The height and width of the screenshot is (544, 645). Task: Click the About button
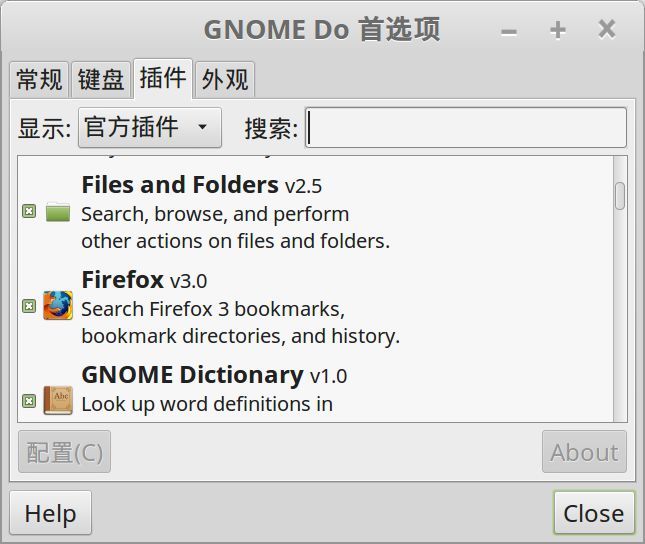click(x=584, y=452)
